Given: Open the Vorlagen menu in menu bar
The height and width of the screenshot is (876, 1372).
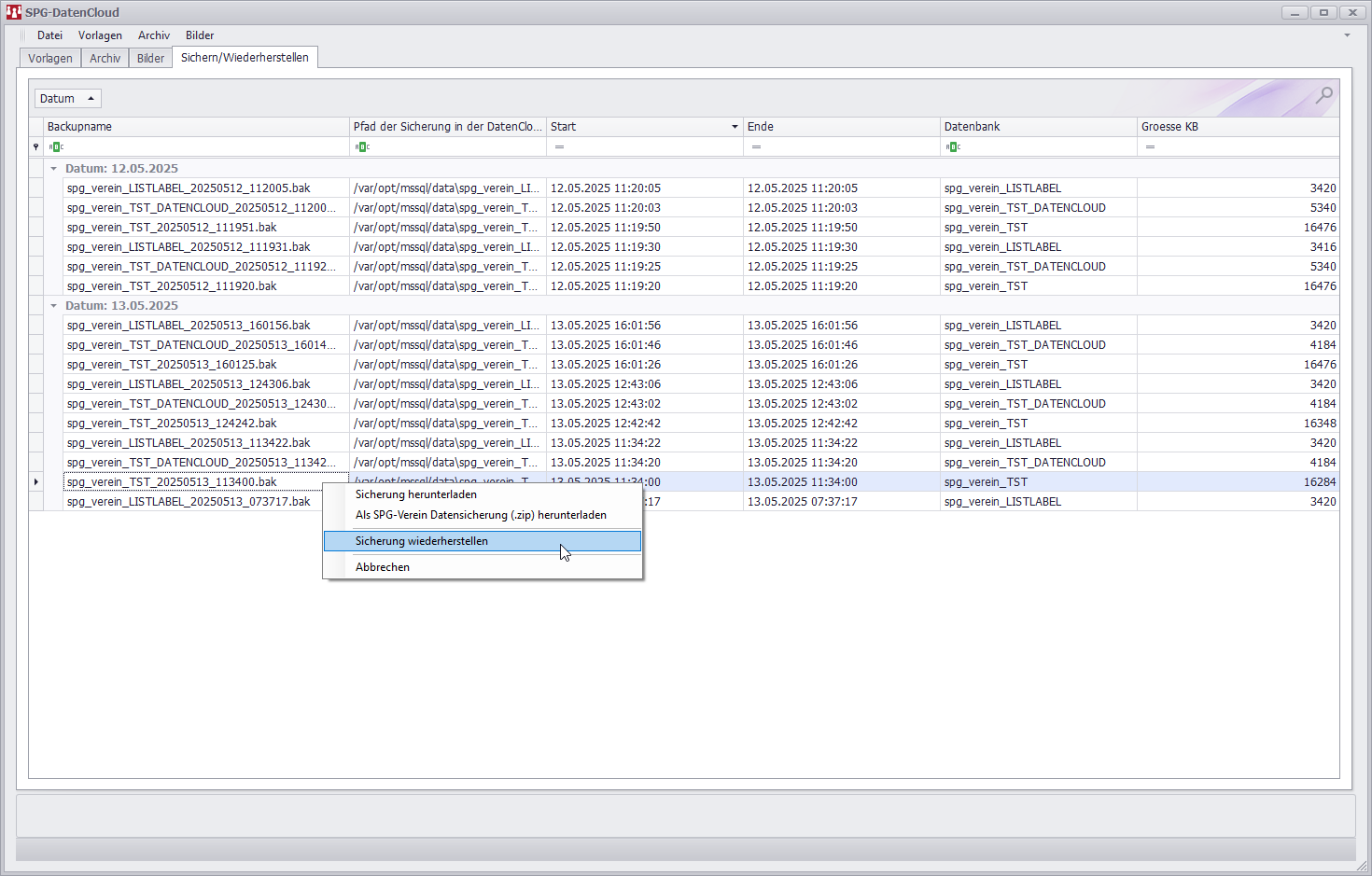Looking at the screenshot, I should (100, 35).
